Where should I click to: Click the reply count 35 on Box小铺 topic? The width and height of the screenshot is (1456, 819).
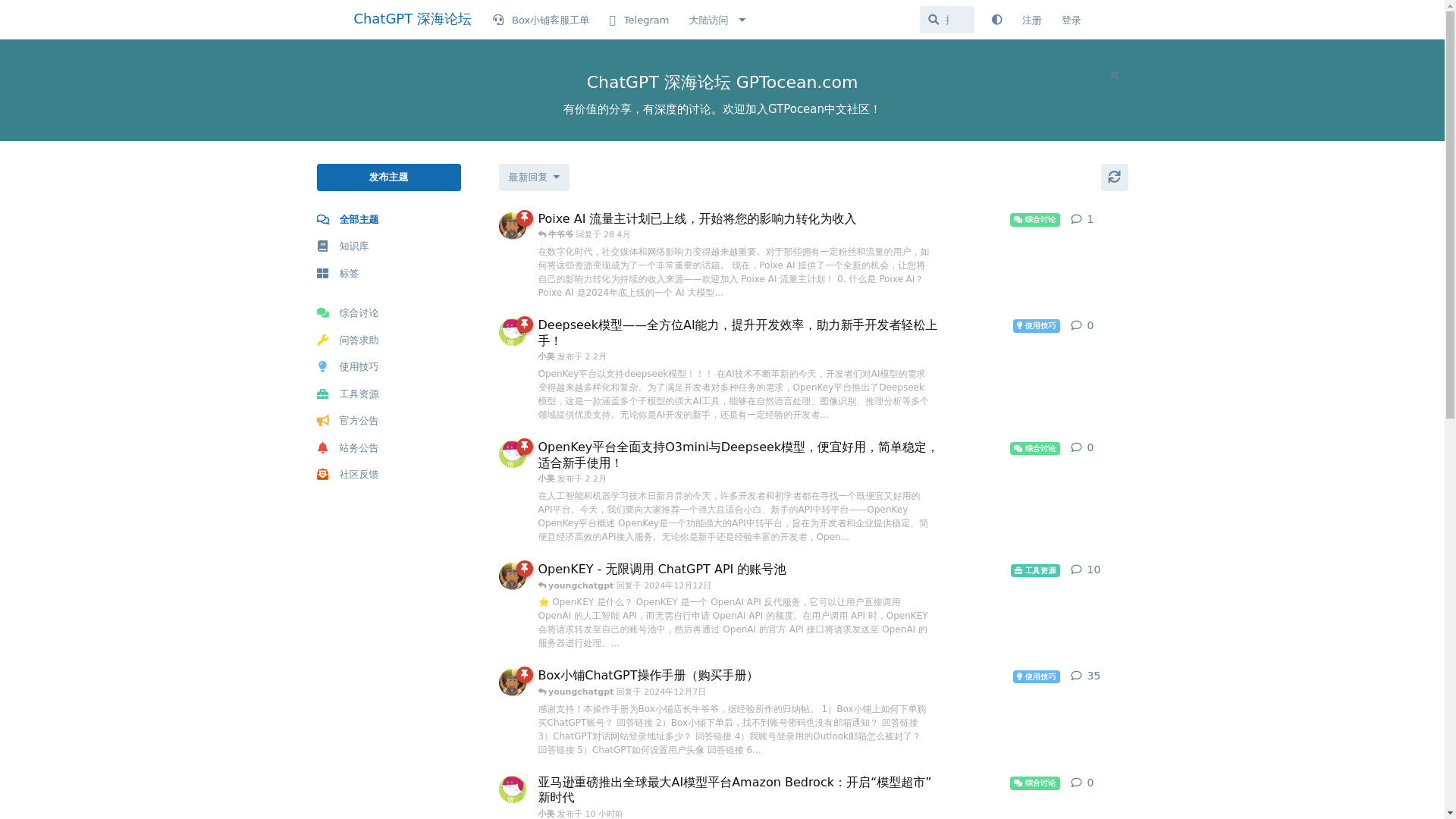(x=1085, y=676)
